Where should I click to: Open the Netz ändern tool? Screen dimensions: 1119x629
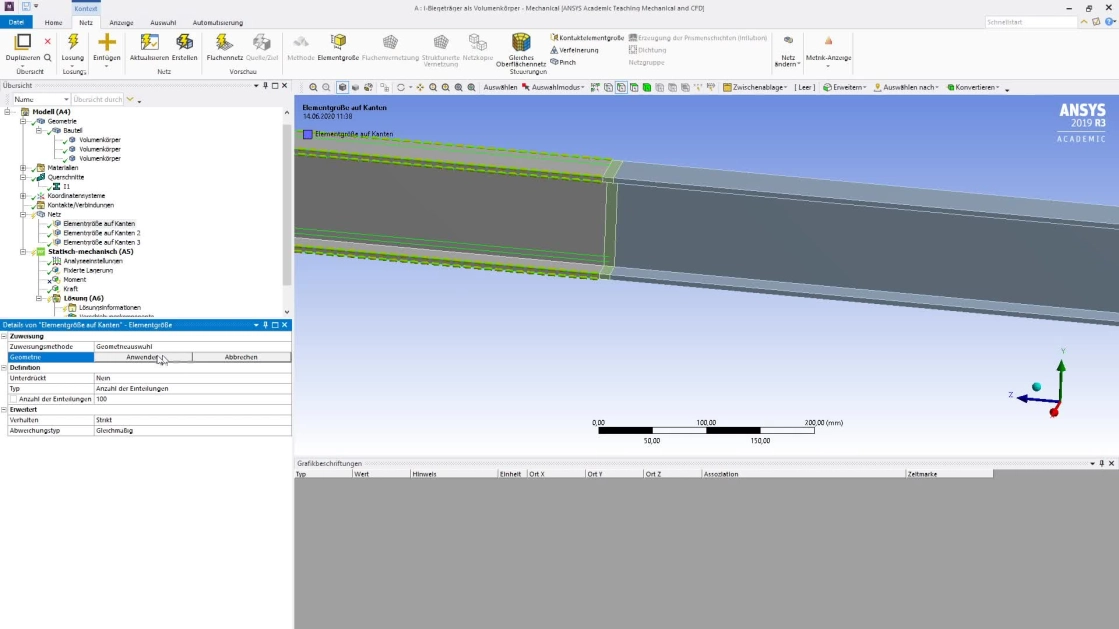[x=788, y=50]
